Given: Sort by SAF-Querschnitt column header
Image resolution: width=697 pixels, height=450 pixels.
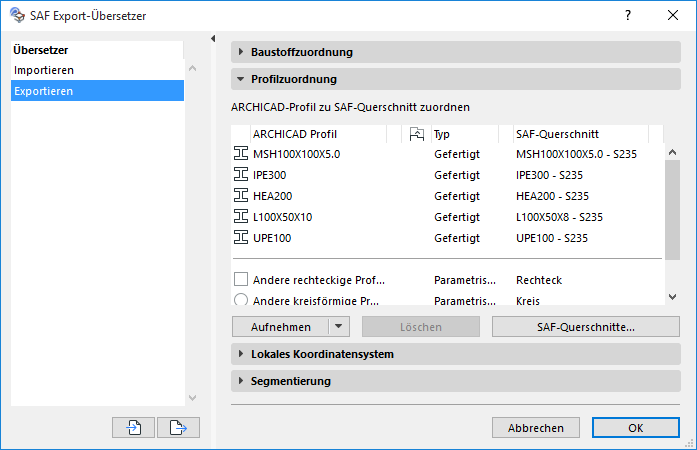Looking at the screenshot, I should (581, 134).
